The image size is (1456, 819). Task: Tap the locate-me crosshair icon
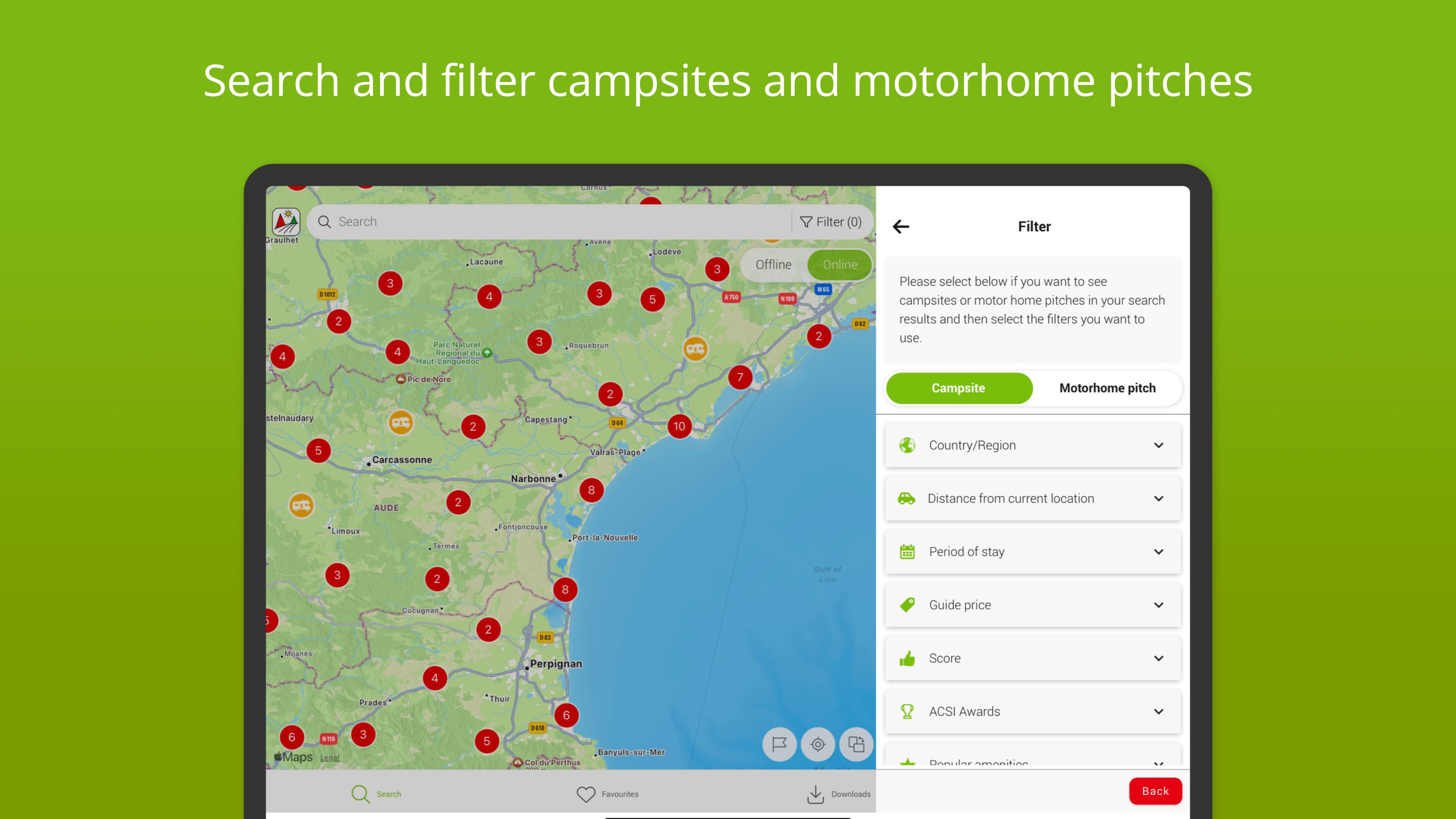(x=818, y=744)
